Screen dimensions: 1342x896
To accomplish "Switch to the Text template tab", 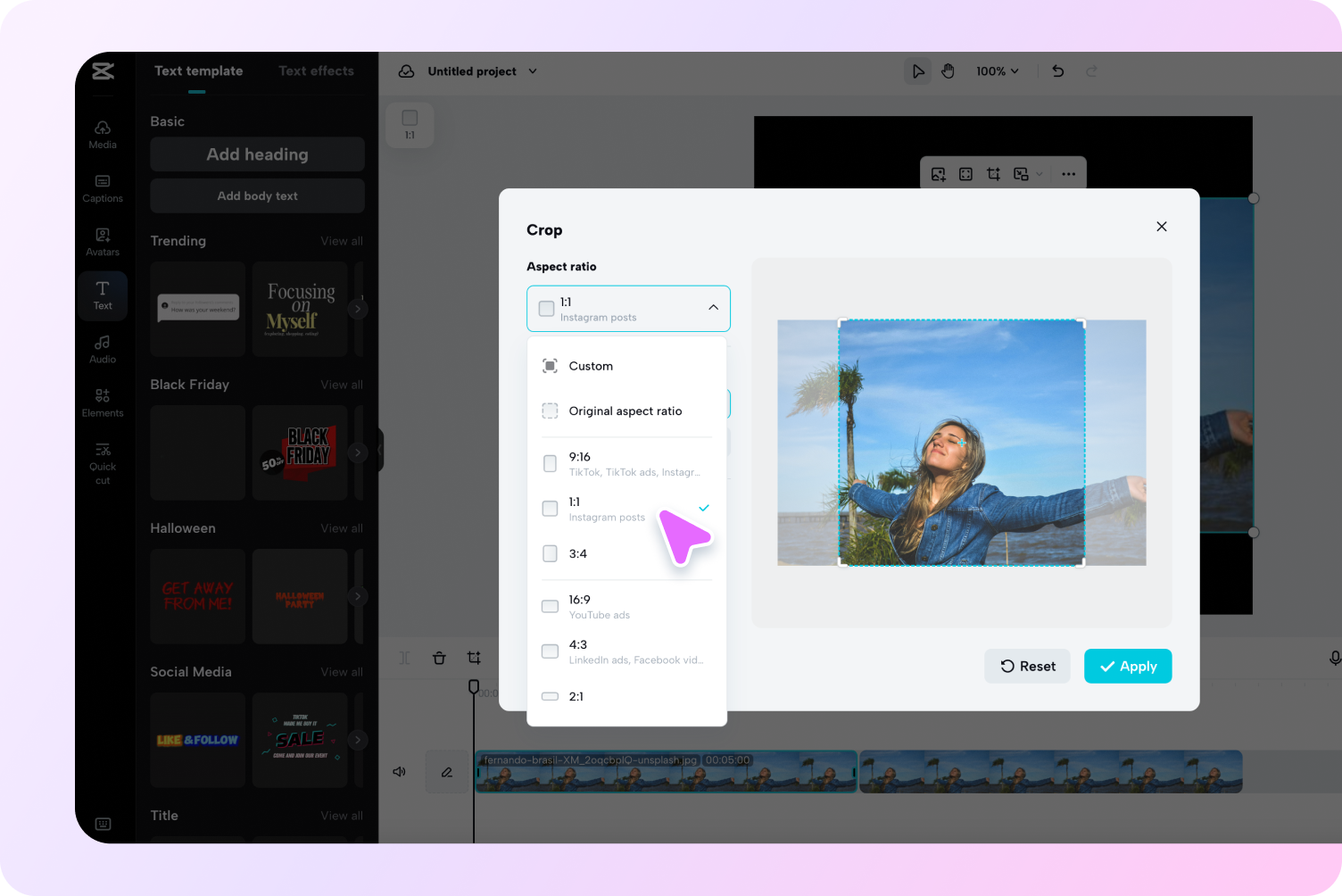I will click(198, 71).
